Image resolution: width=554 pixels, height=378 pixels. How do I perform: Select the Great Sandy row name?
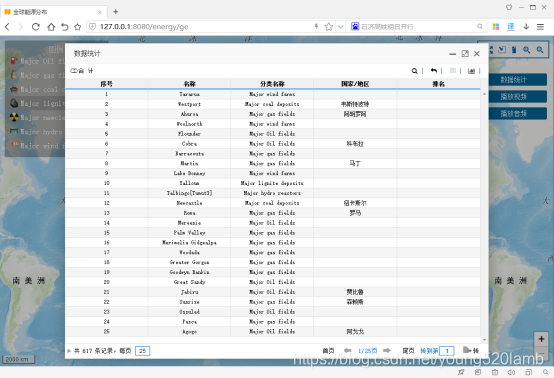189,282
